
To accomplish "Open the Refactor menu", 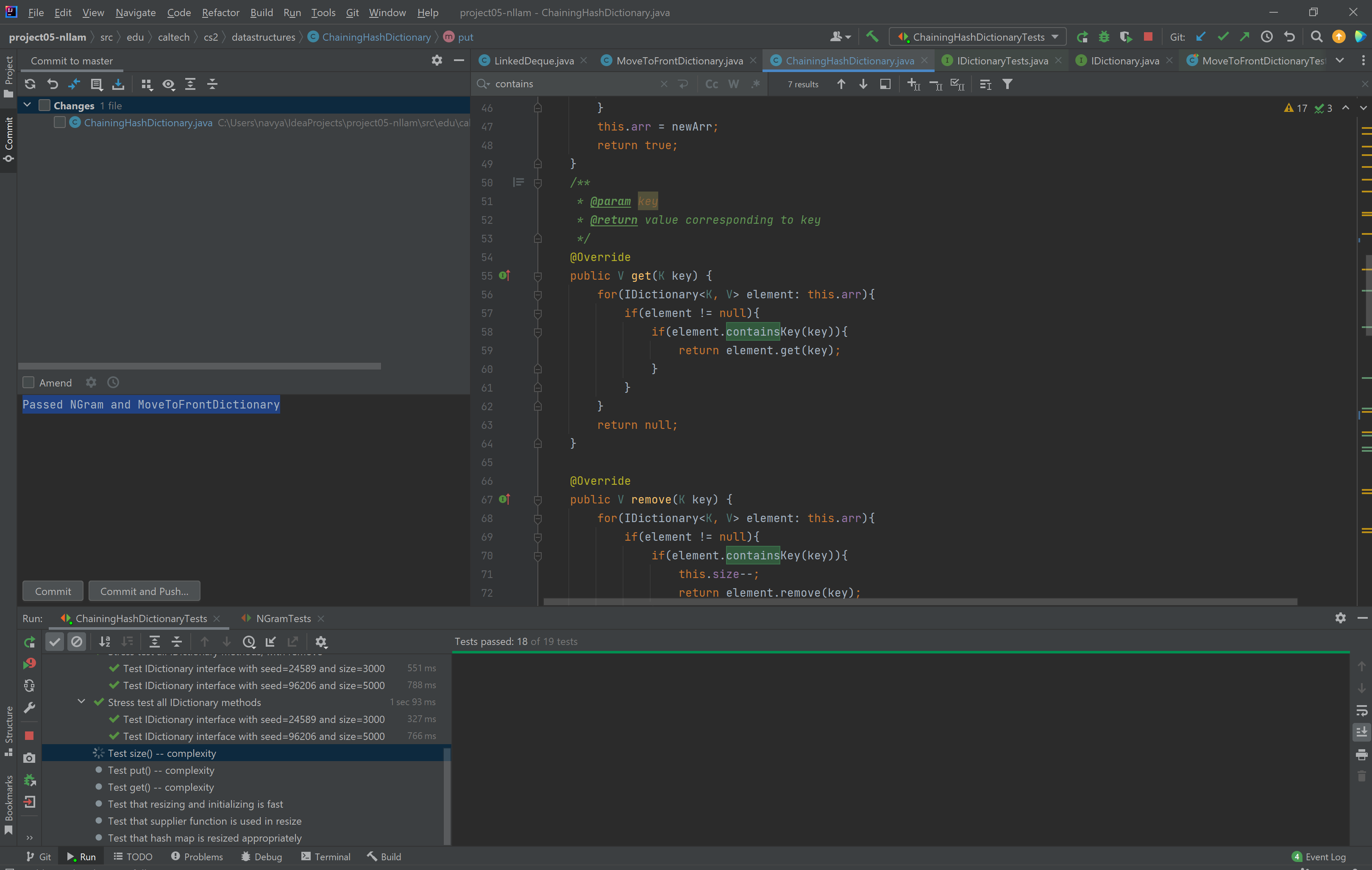I will tap(220, 13).
